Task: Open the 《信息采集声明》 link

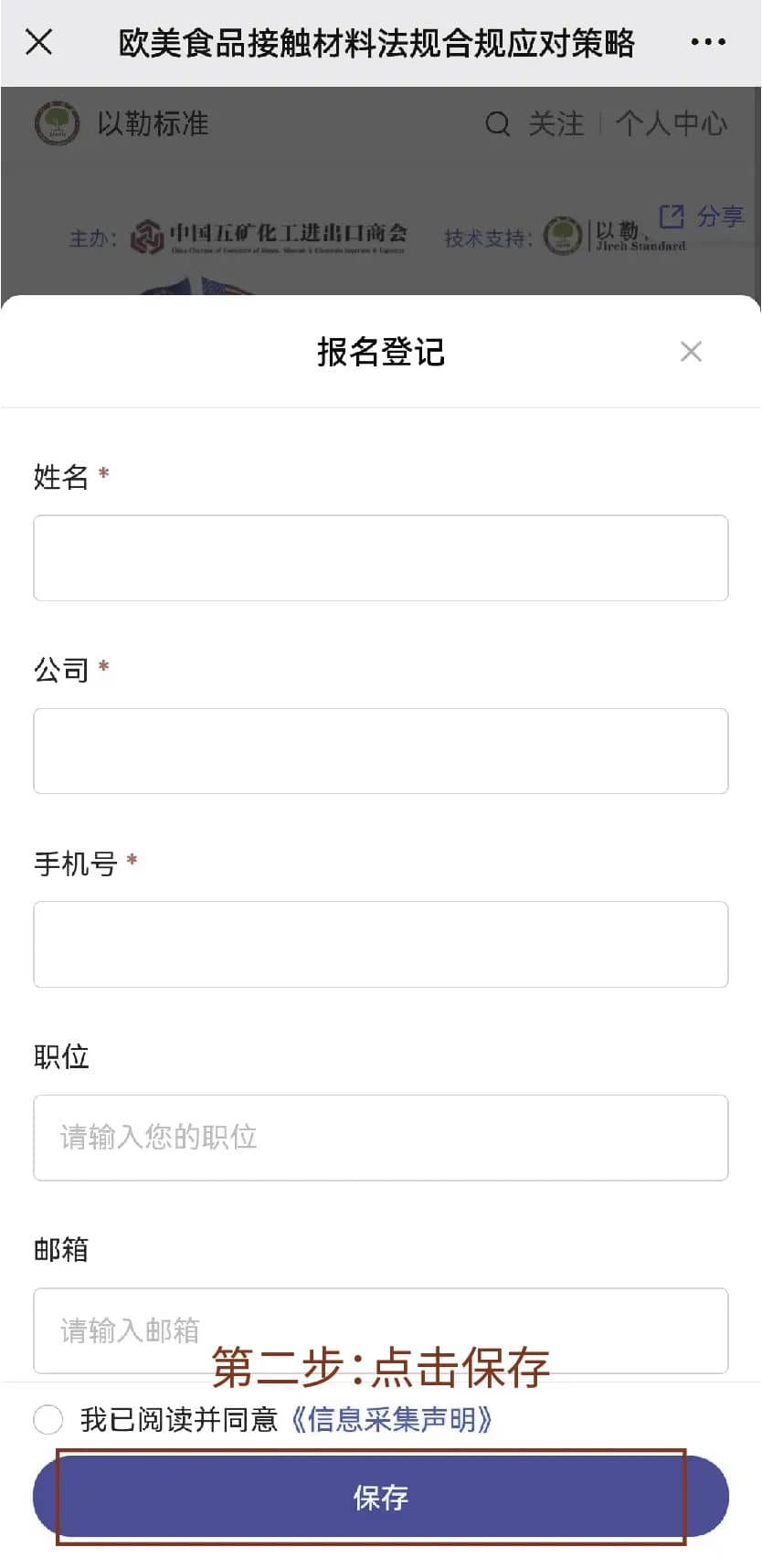Action: (x=392, y=1420)
